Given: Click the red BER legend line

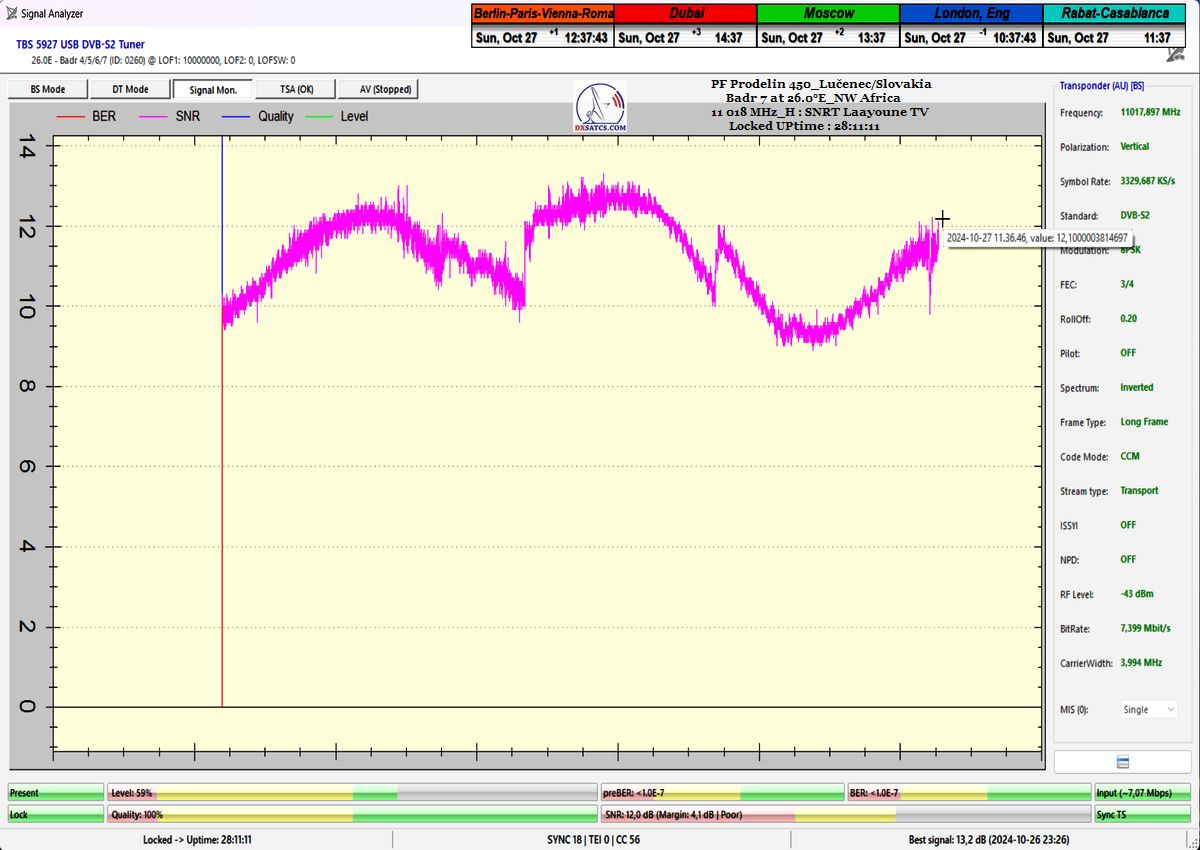Looking at the screenshot, I should pos(71,117).
